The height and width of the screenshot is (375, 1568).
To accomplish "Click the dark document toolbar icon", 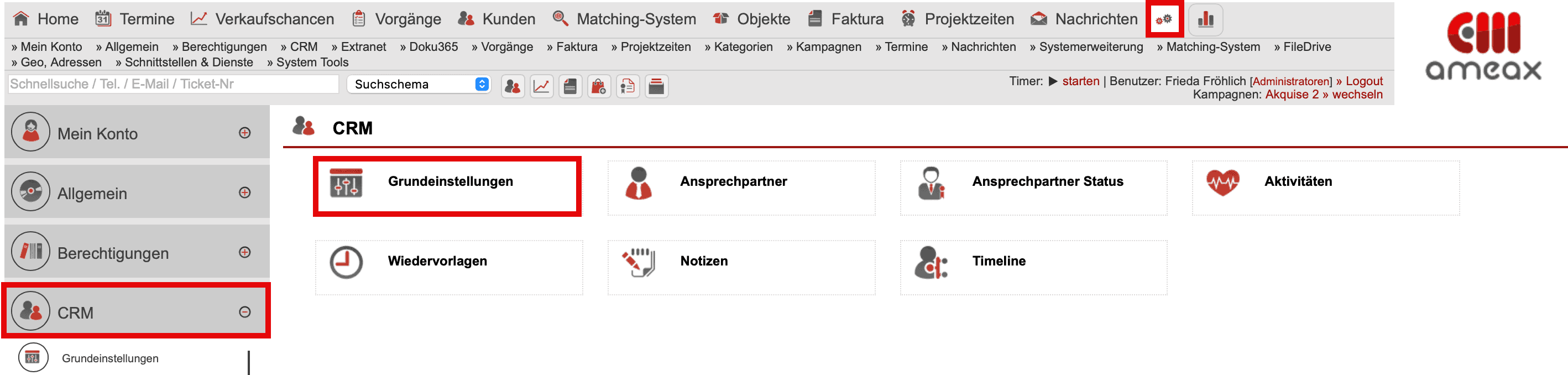I will 569,86.
